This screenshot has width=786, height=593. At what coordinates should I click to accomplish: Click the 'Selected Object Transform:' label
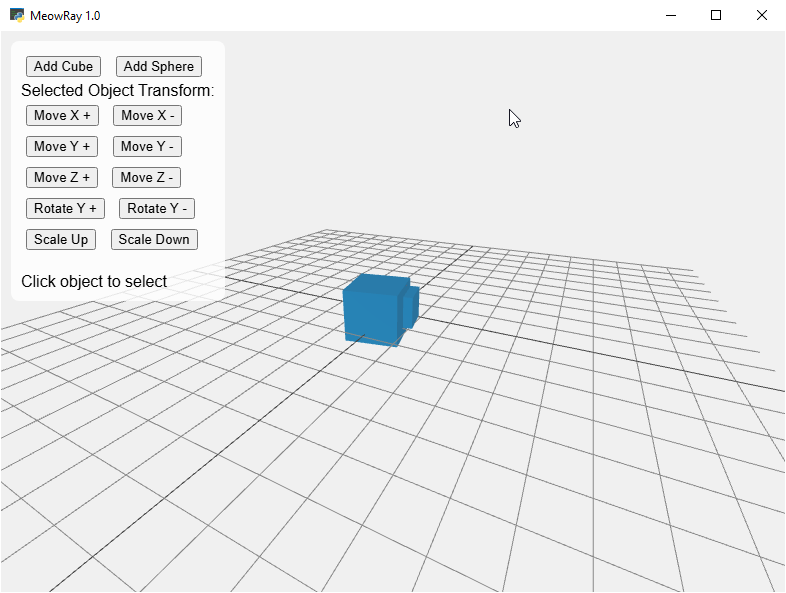click(117, 91)
